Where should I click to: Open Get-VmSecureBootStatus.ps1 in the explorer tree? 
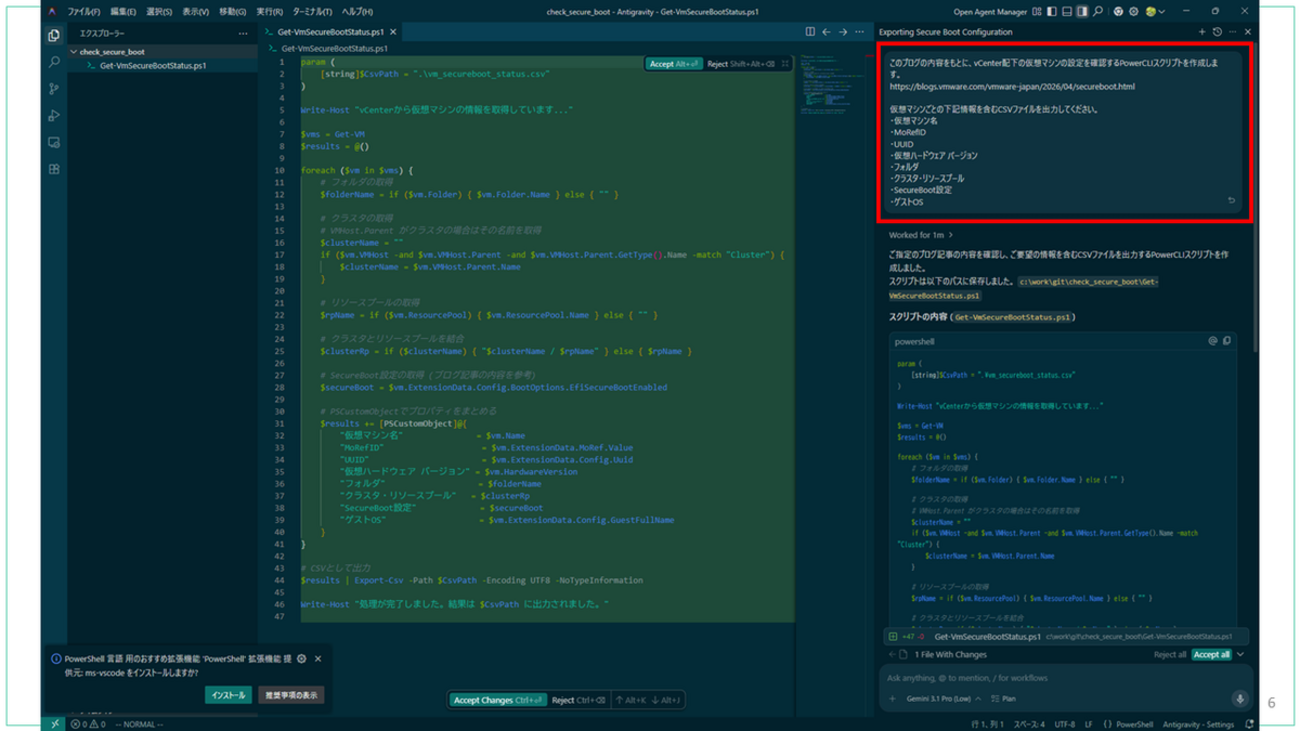pos(152,65)
